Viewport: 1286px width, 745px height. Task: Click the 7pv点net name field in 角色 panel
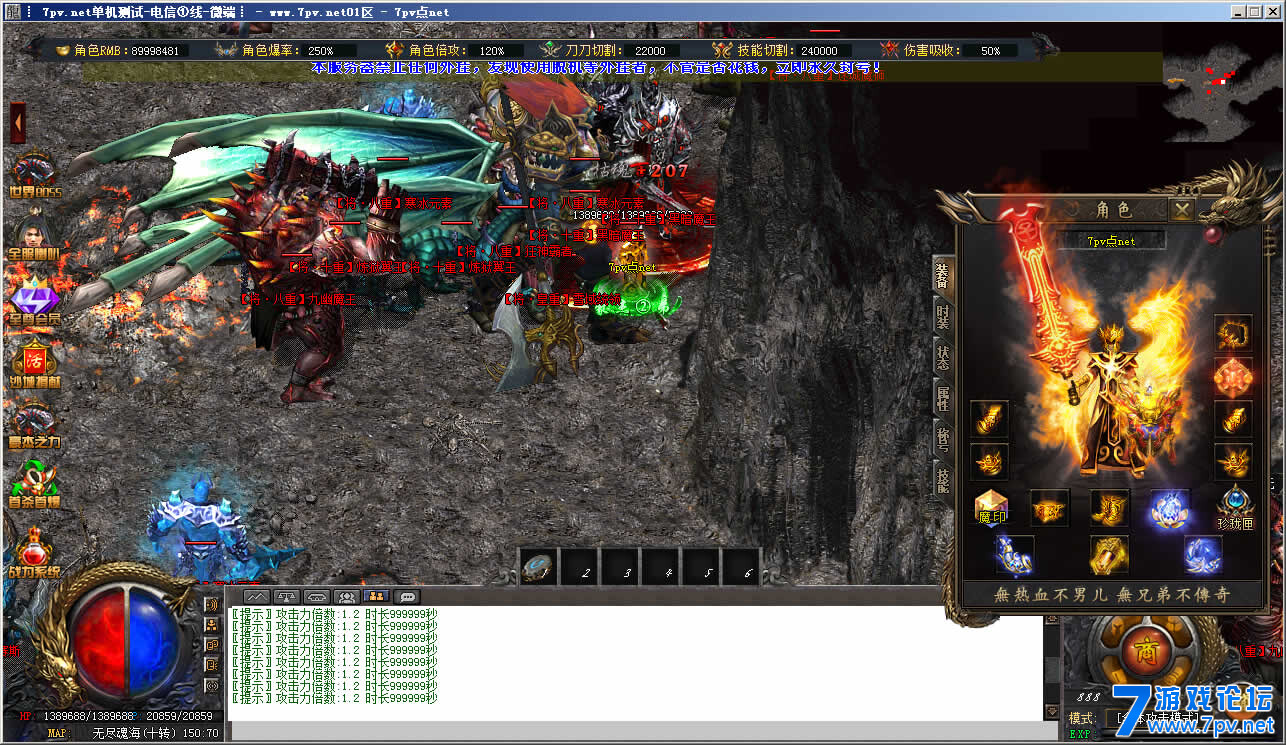1111,240
